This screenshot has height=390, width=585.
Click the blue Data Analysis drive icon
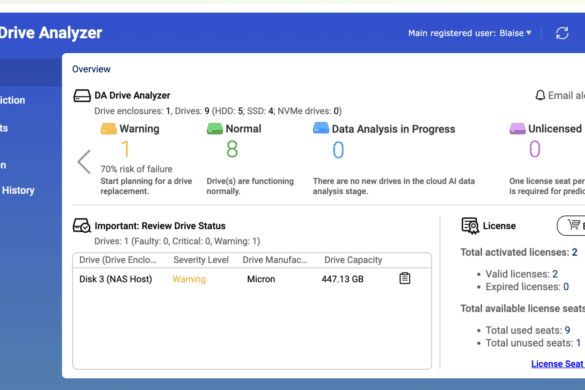coord(321,128)
